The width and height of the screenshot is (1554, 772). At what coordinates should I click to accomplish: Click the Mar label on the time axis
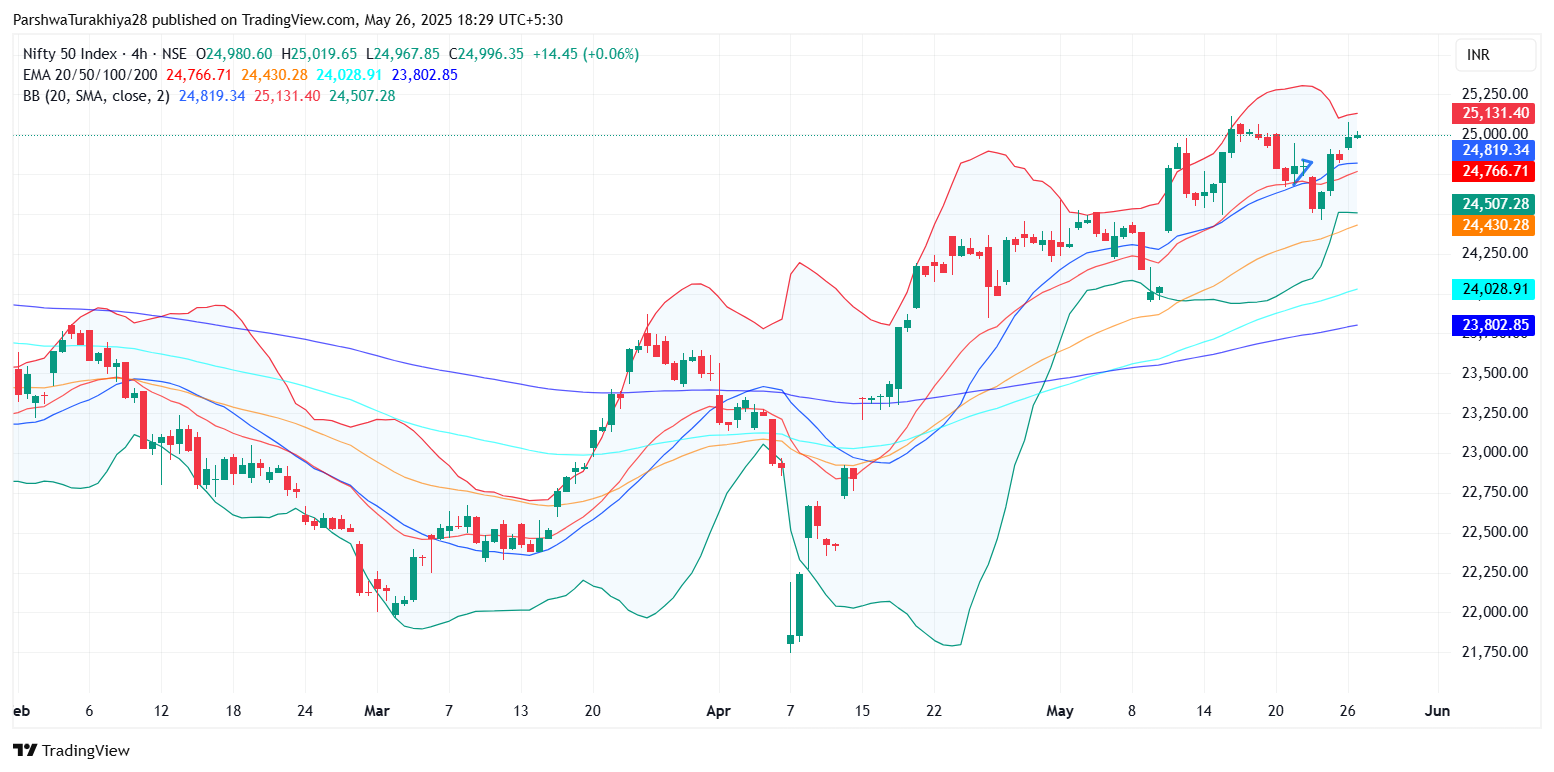[x=376, y=712]
